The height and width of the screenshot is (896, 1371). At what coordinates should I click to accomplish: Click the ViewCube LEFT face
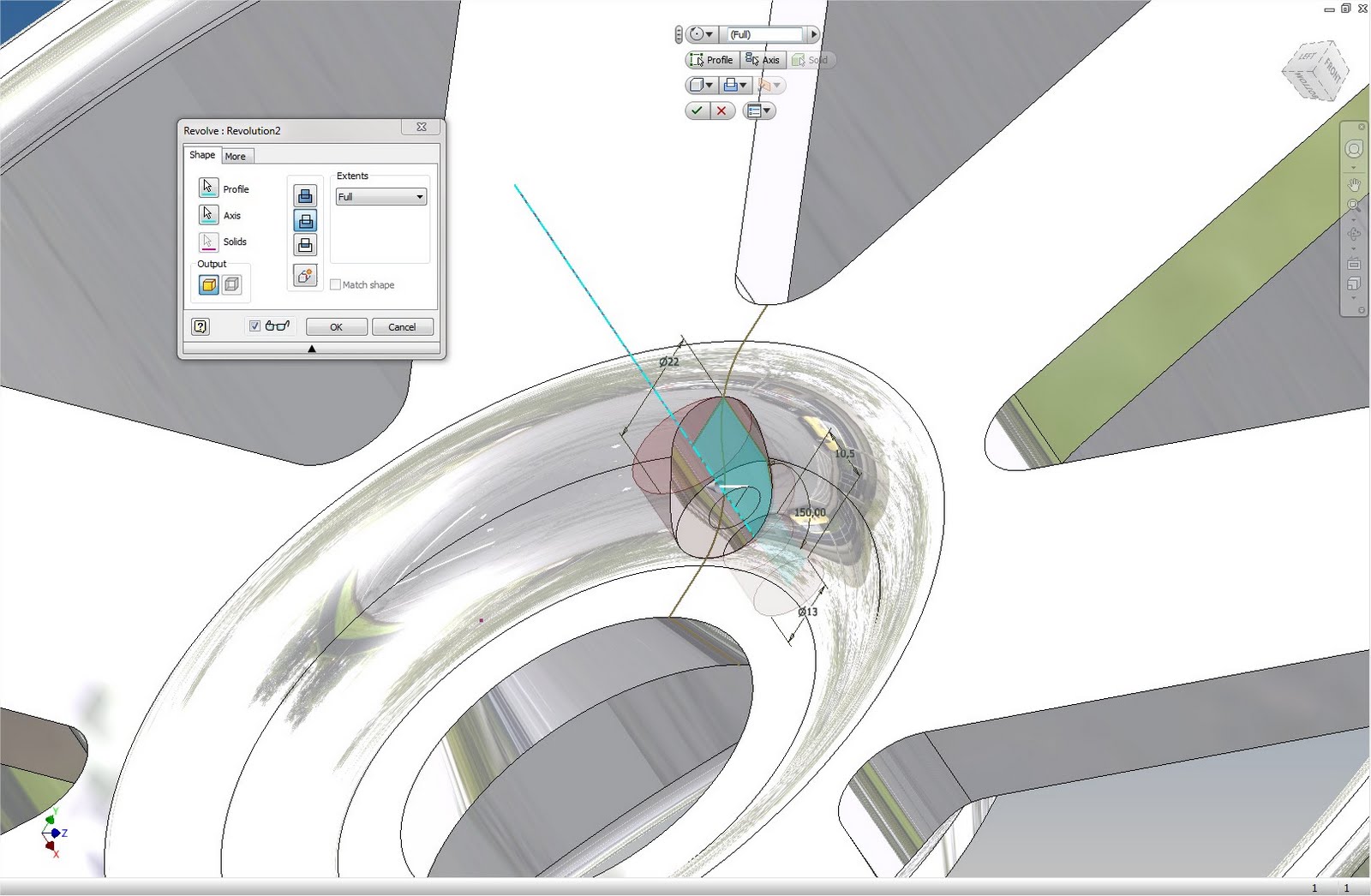[x=1308, y=57]
